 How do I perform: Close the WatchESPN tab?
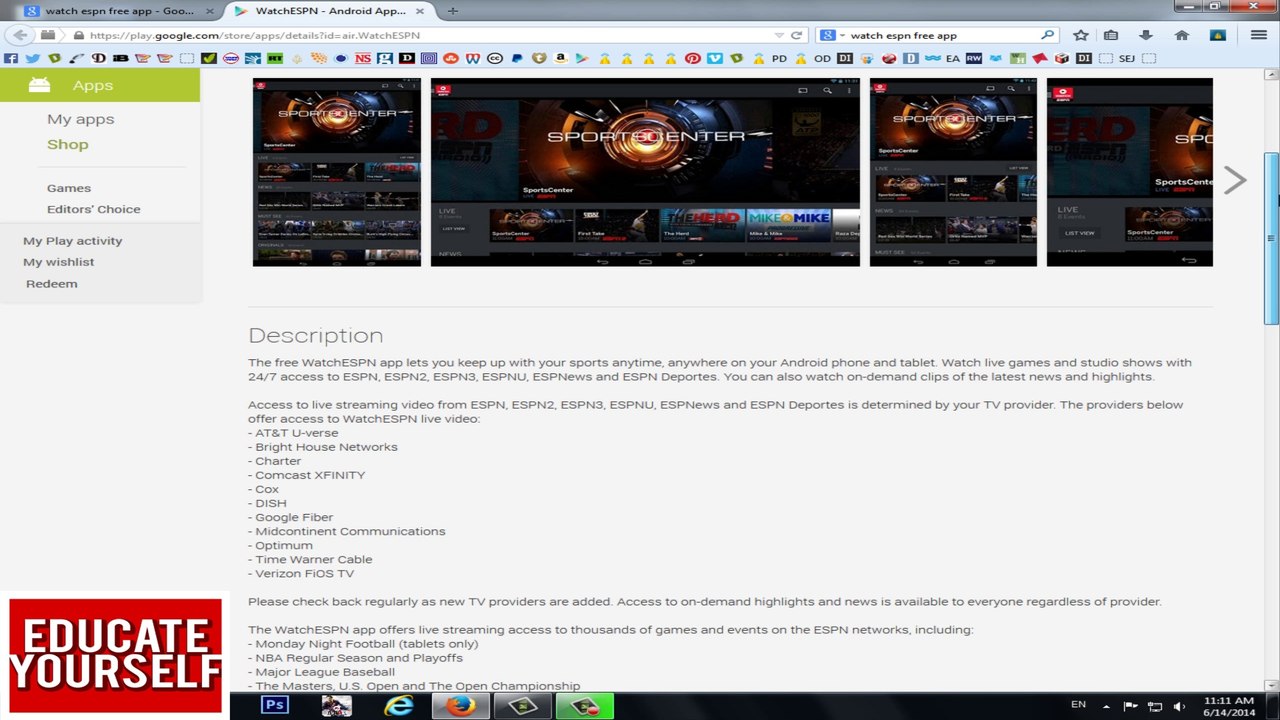pyautogui.click(x=421, y=11)
